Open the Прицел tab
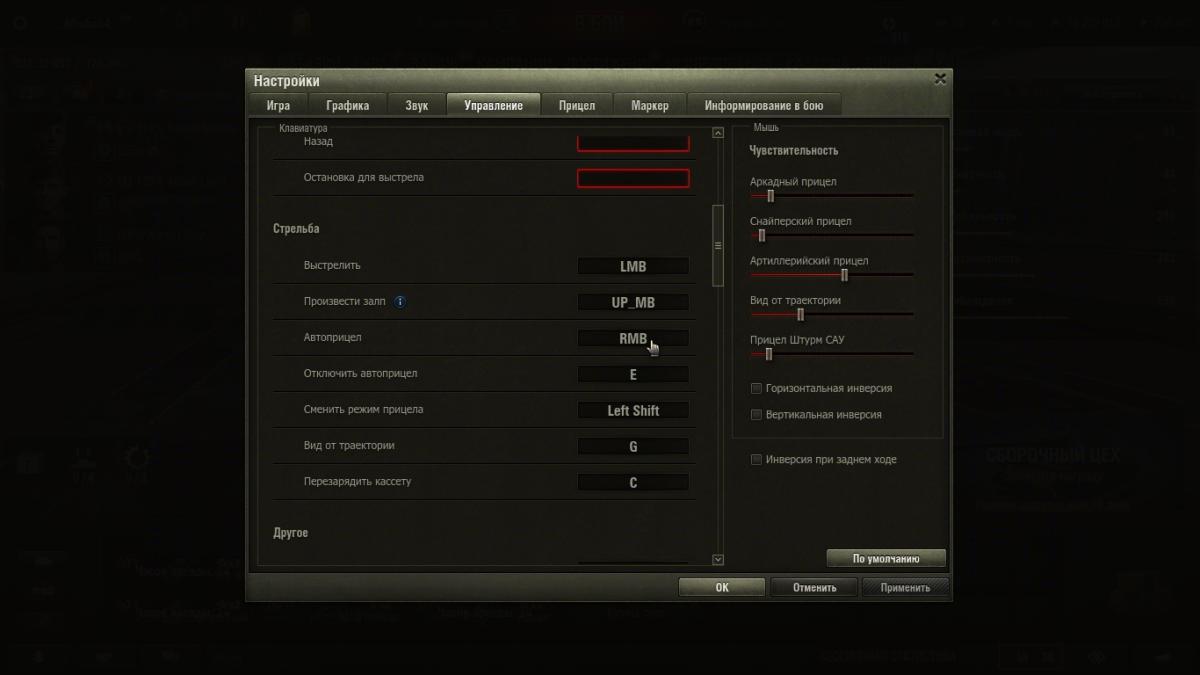 point(577,105)
